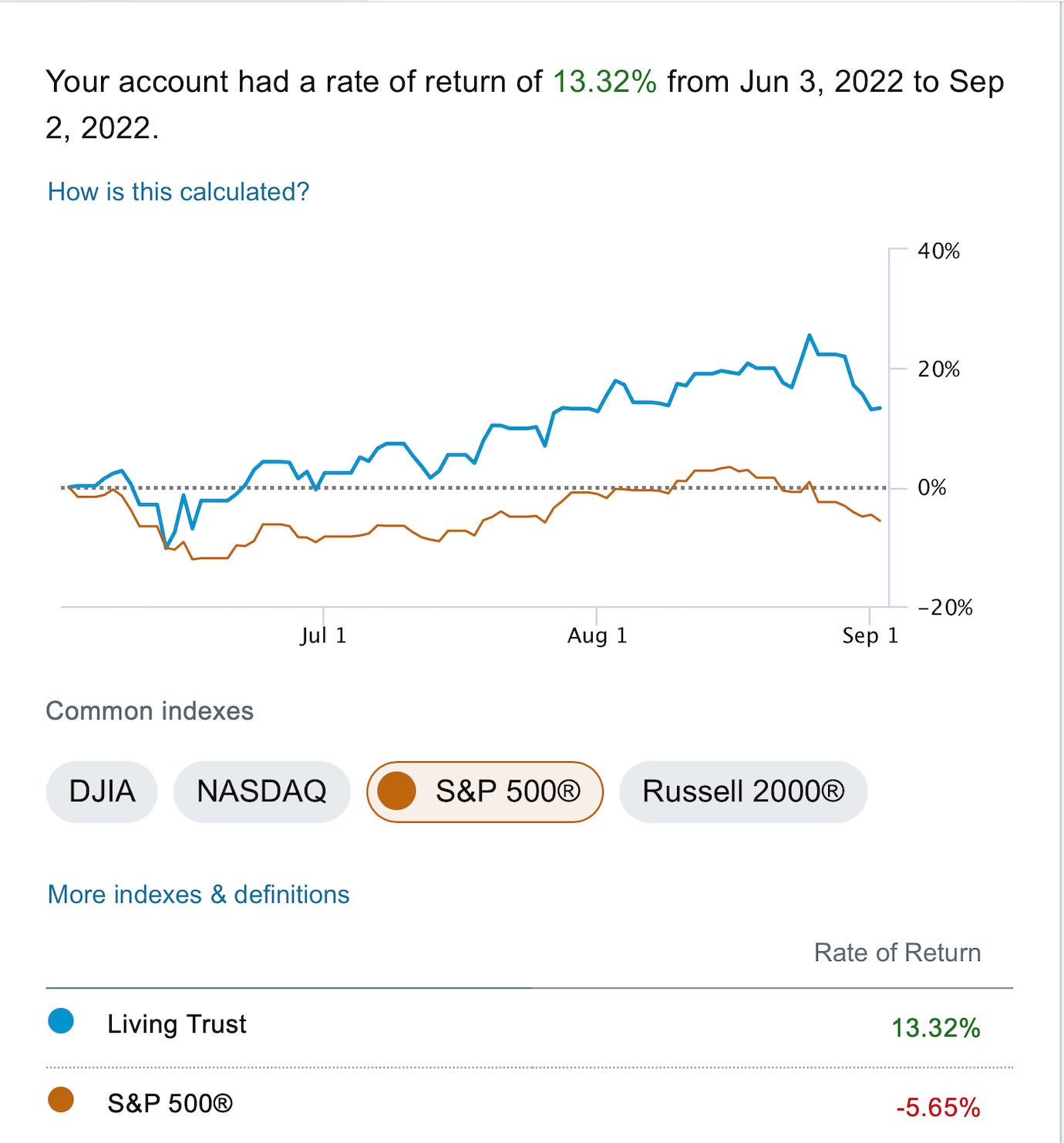Click the 40% label on the chart's vertical axis
This screenshot has height=1143, width=1064.
coord(938,251)
